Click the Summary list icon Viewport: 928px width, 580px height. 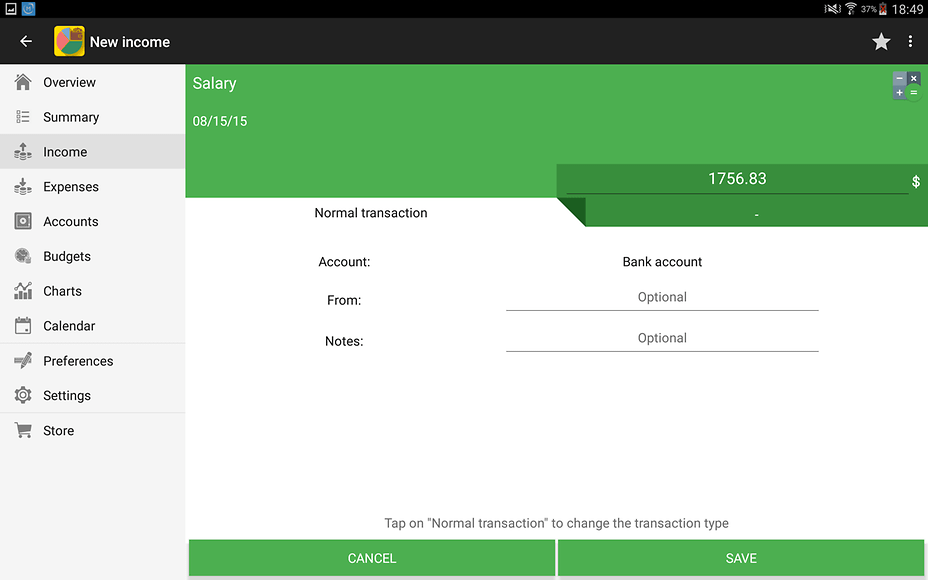click(x=22, y=117)
